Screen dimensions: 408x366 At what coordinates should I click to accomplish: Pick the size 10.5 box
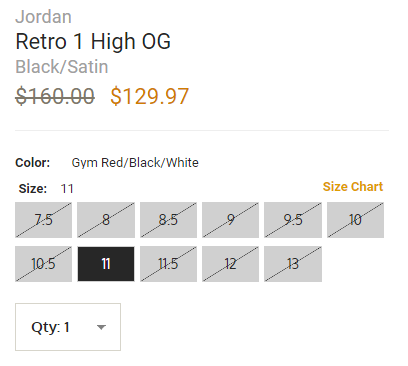coord(43,264)
